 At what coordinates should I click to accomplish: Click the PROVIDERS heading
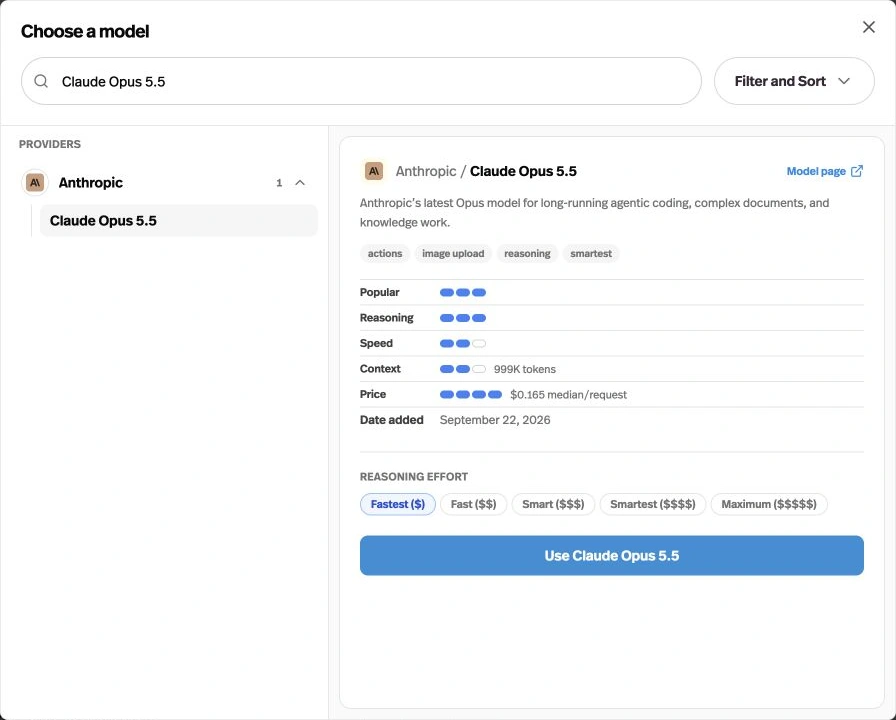50,144
